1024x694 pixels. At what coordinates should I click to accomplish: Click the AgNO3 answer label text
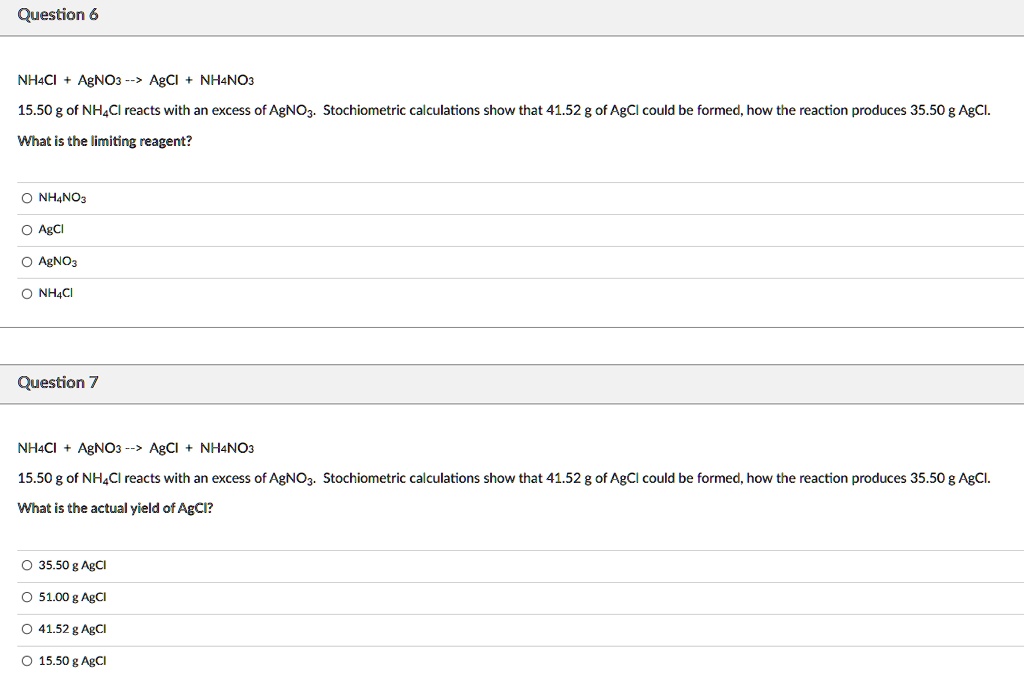[x=58, y=262]
